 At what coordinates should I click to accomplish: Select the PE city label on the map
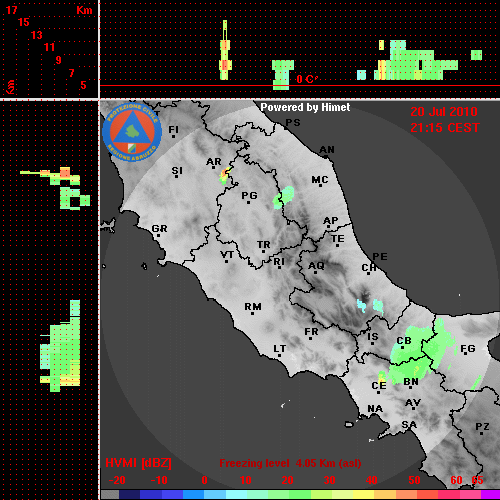coord(380,257)
